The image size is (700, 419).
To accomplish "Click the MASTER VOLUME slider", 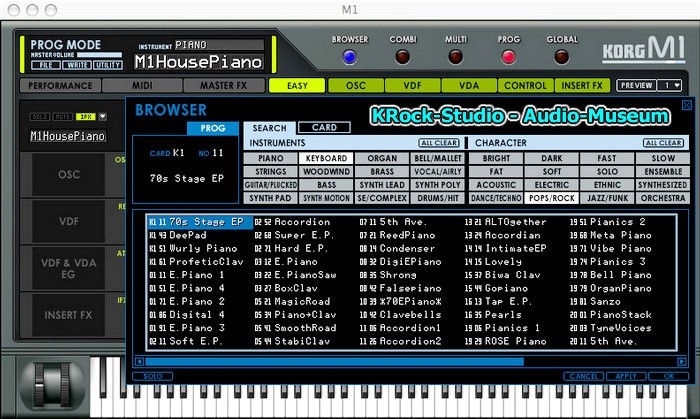I will pyautogui.click(x=99, y=55).
